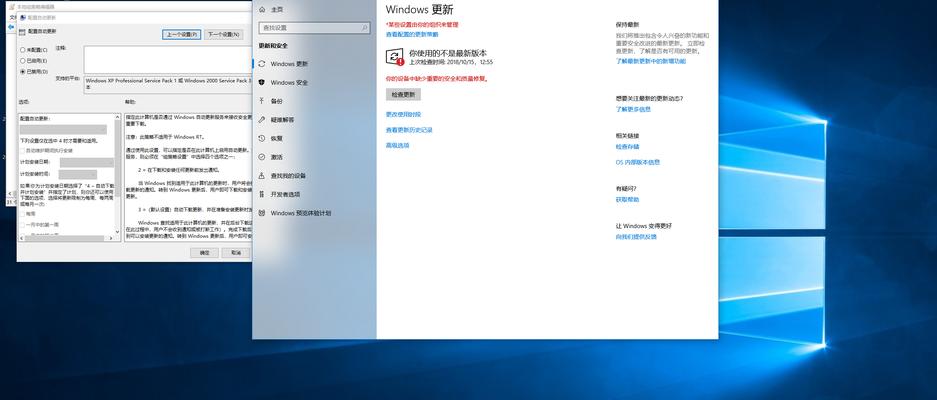Toggle the 自动维护期间执行安装 checkbox
937x400 pixels.
click(x=23, y=151)
